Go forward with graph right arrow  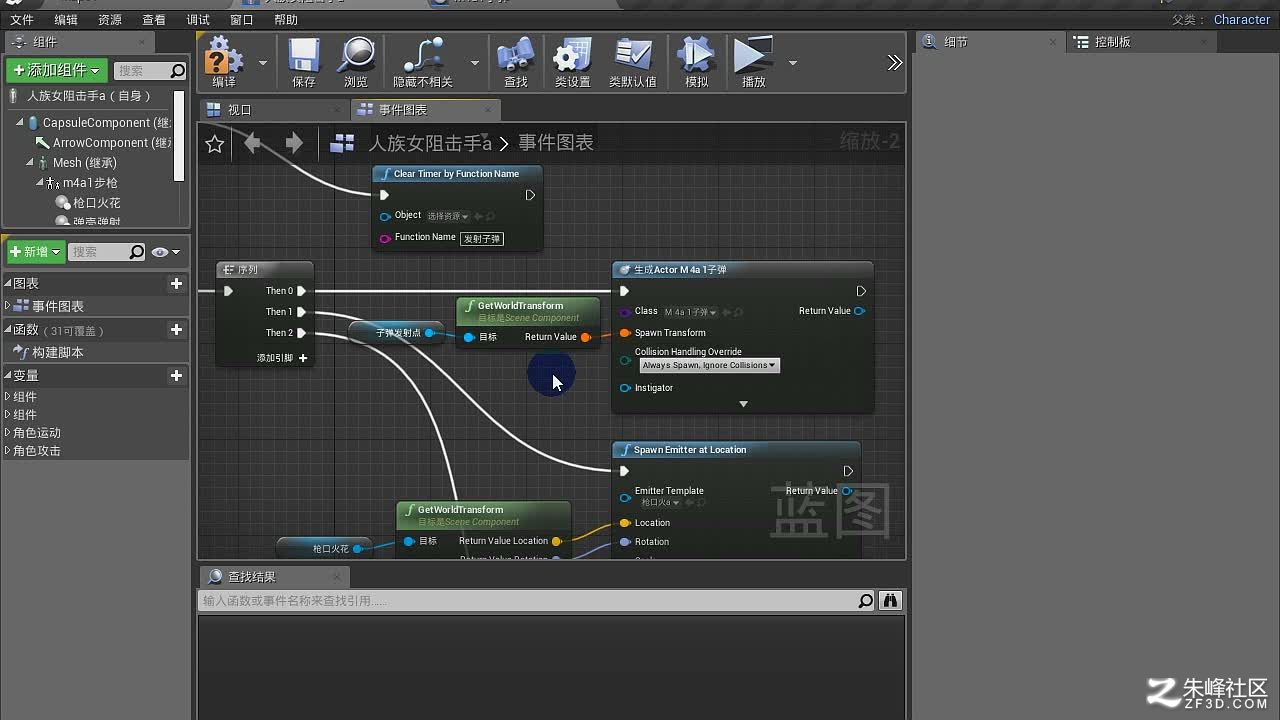tap(293, 143)
